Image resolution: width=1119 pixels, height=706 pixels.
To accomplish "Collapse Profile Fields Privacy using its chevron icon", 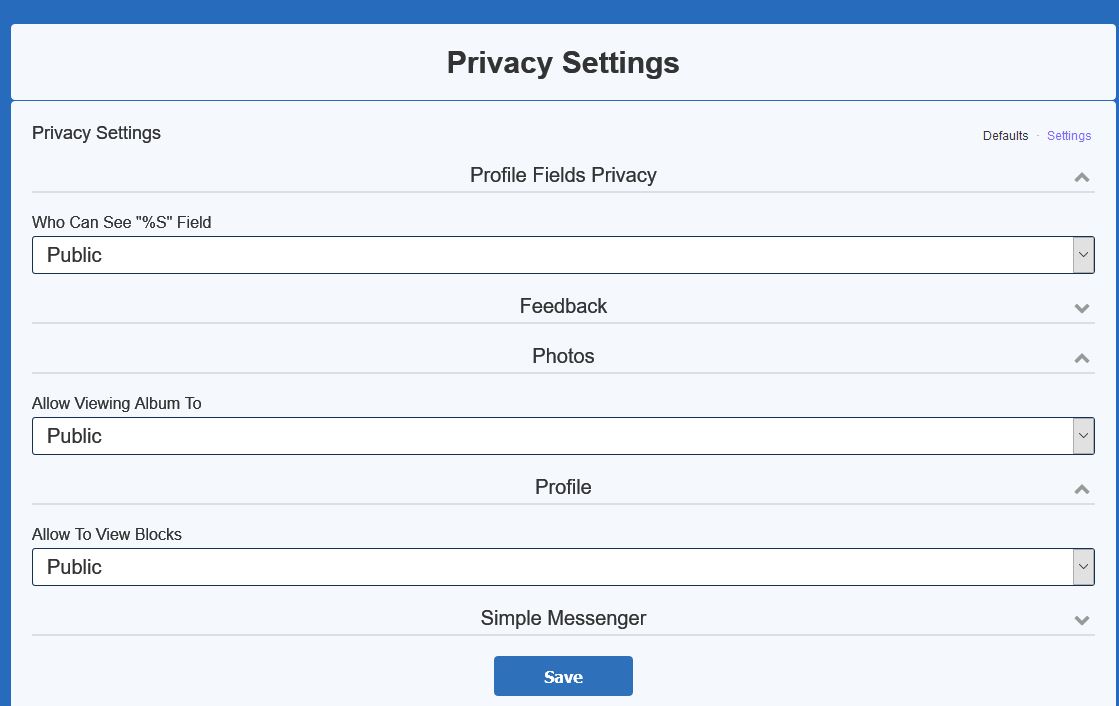I will (1081, 177).
